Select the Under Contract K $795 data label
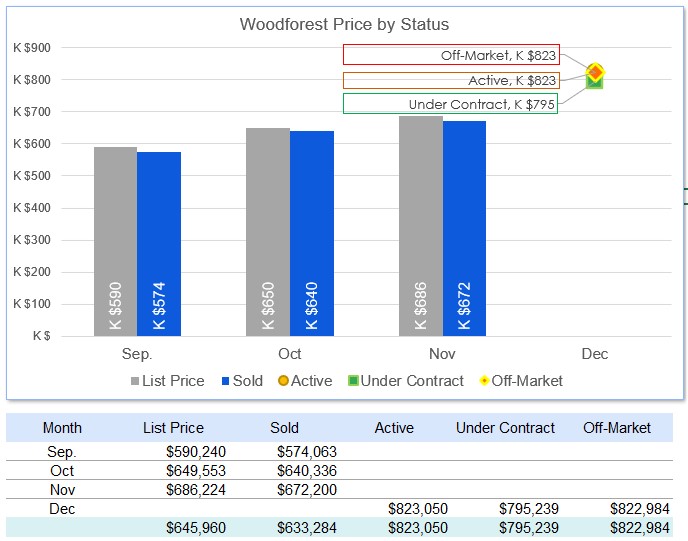 coord(451,104)
